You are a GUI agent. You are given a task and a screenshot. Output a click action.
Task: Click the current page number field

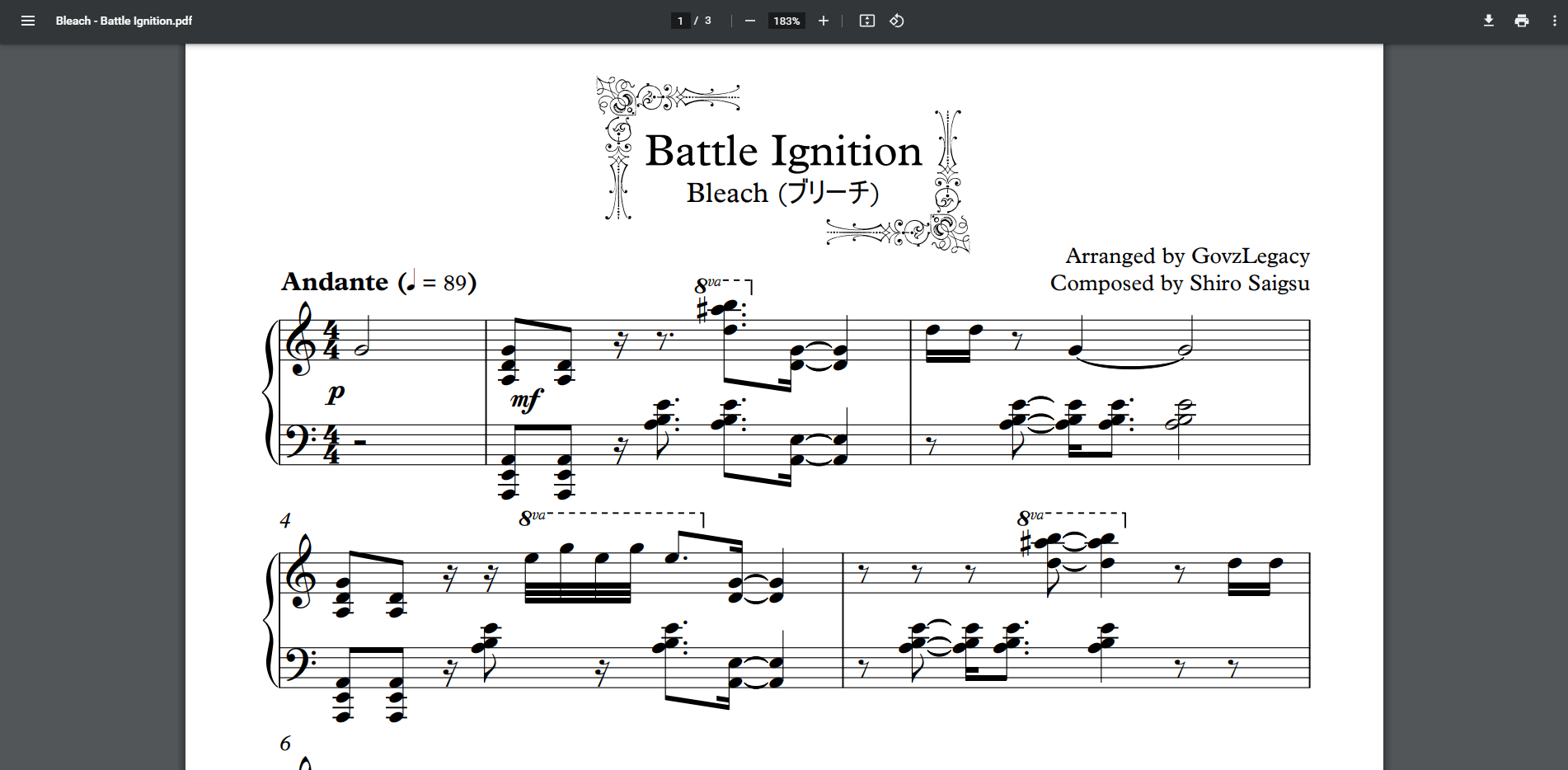tap(680, 21)
